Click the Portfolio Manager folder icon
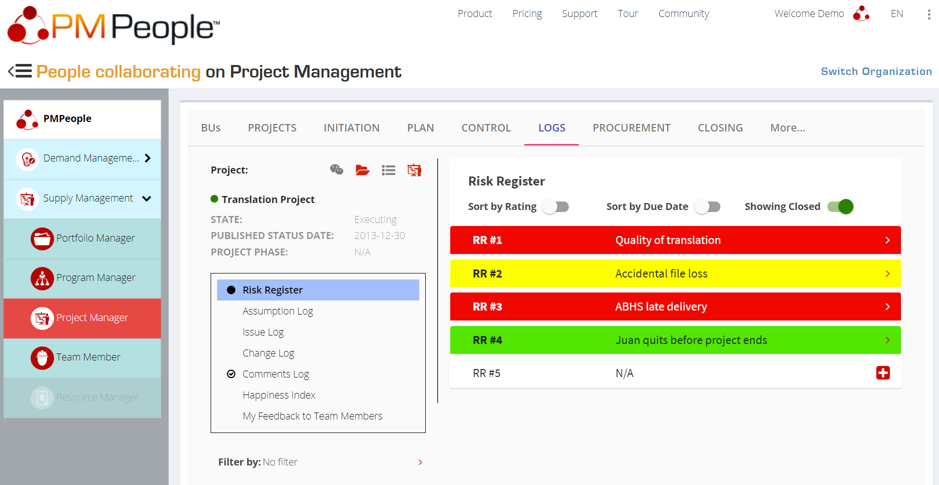The height and width of the screenshot is (485, 939). pyautogui.click(x=42, y=238)
